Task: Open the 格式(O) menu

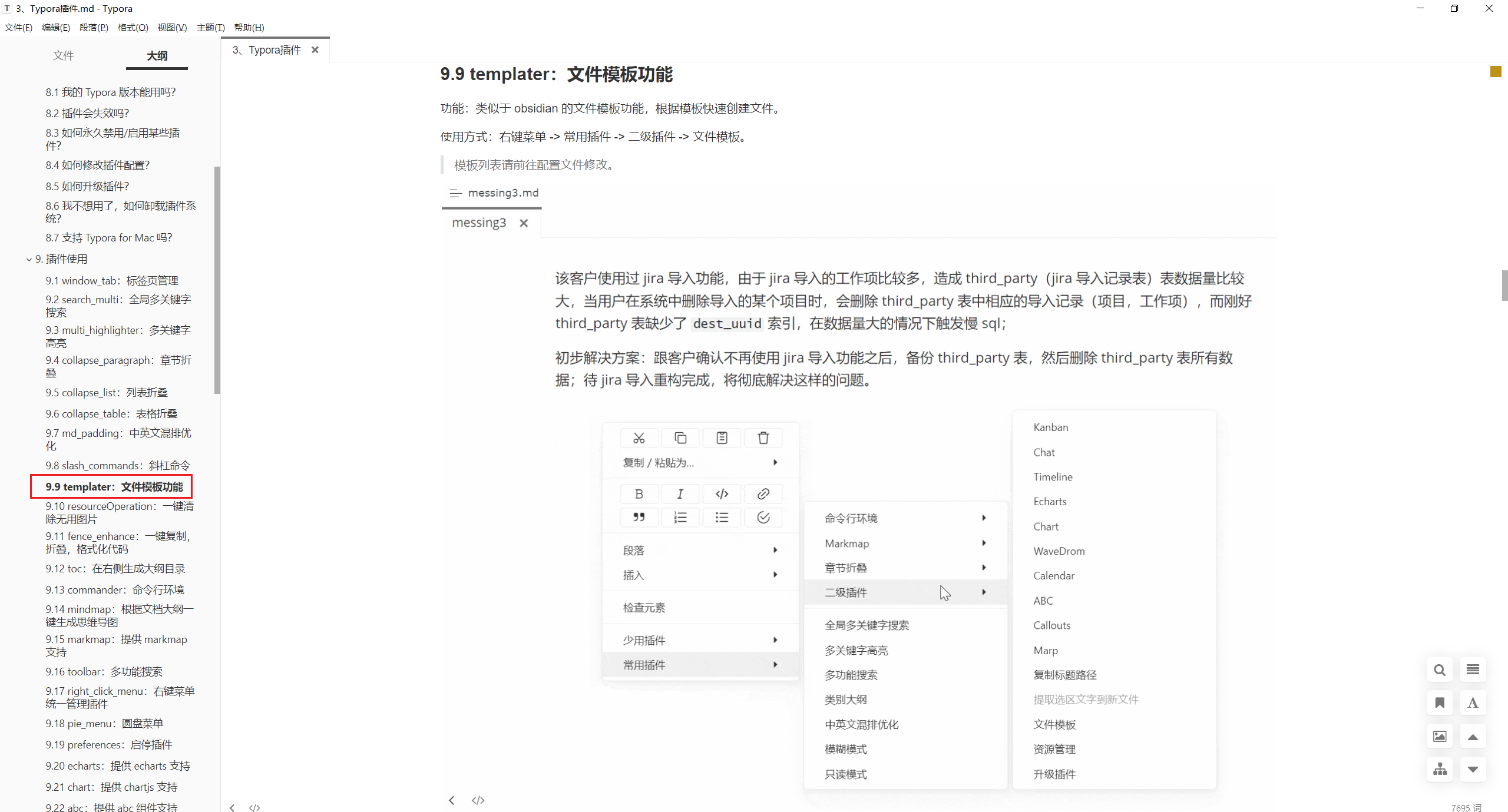Action: (133, 28)
